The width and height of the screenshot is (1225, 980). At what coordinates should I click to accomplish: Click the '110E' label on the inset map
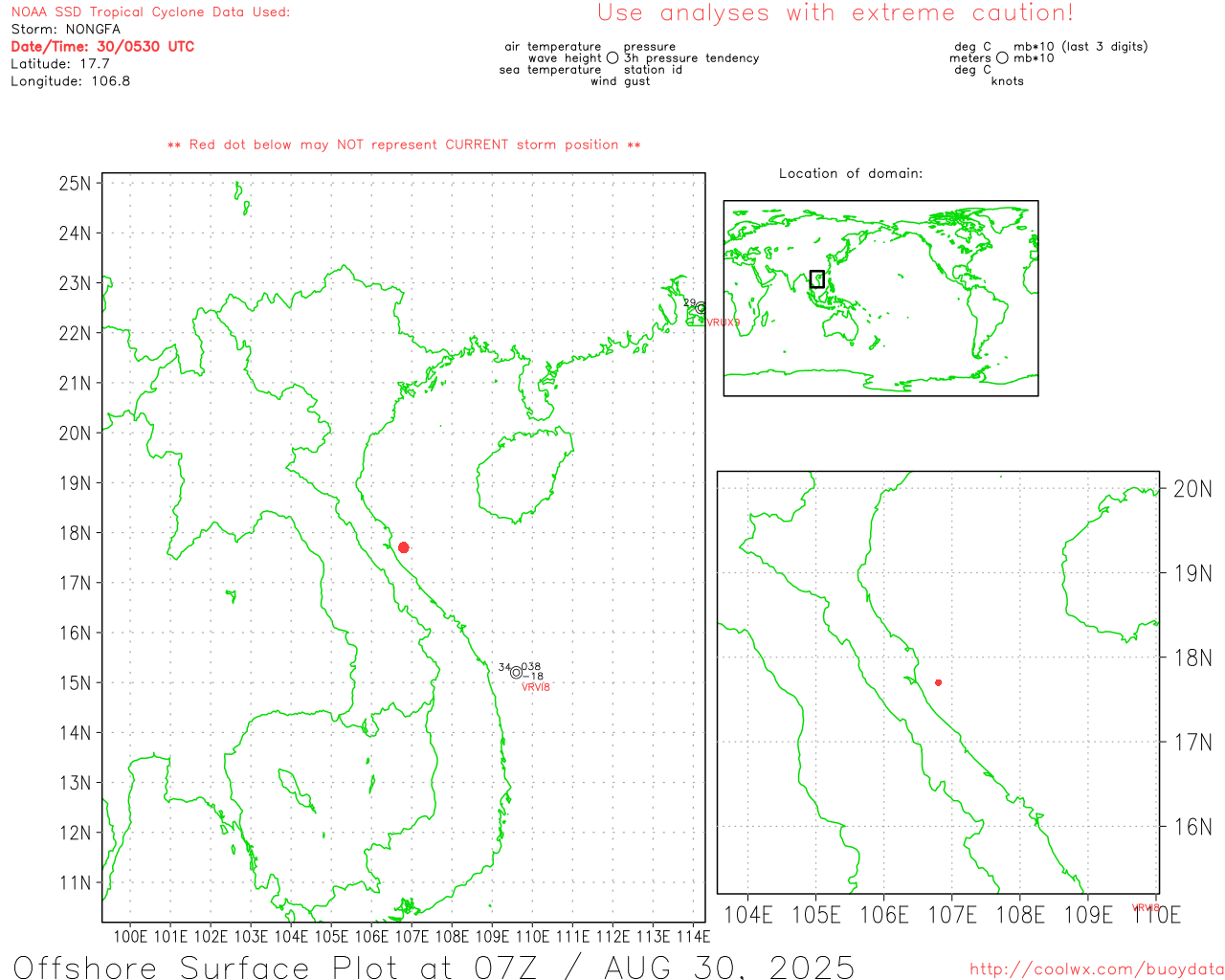[1157, 915]
